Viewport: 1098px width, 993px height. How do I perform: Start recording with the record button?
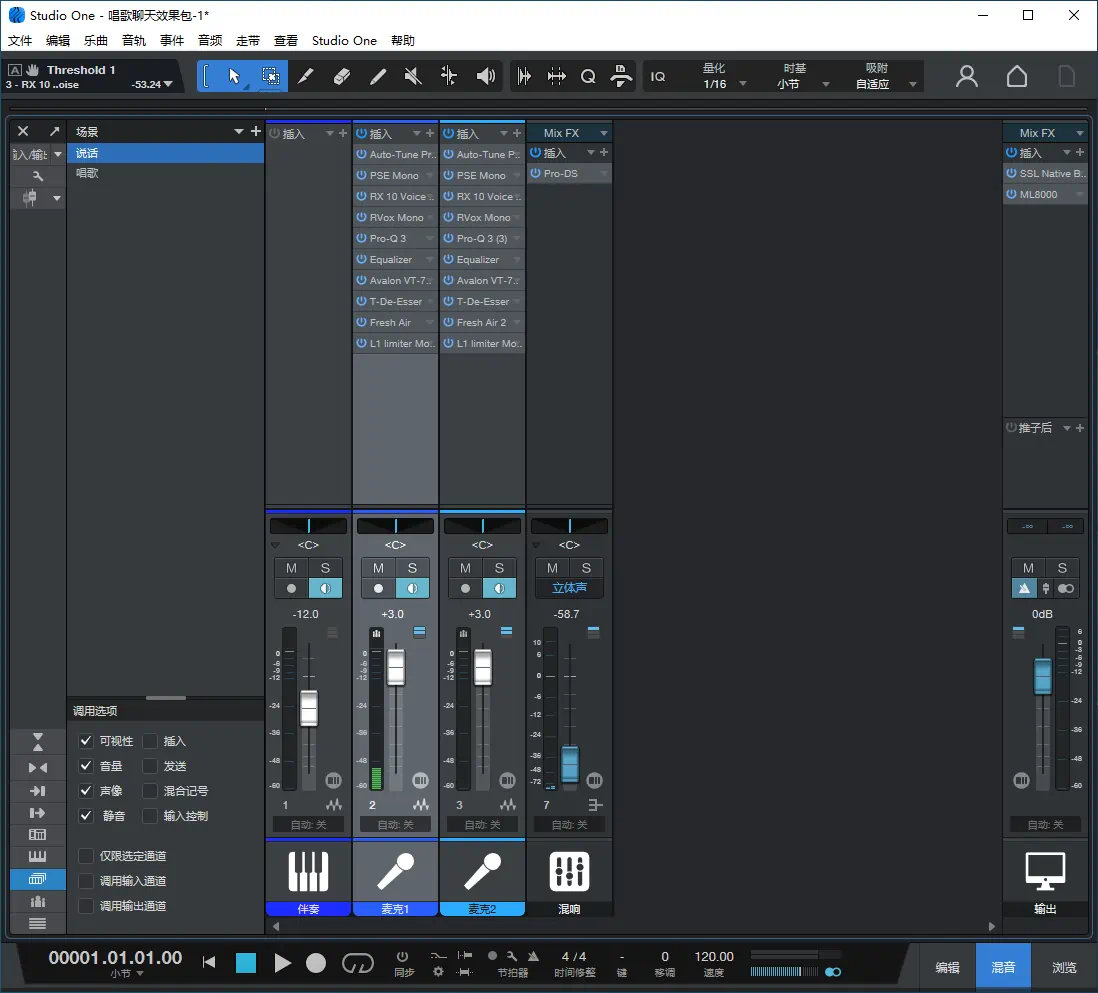coord(316,963)
